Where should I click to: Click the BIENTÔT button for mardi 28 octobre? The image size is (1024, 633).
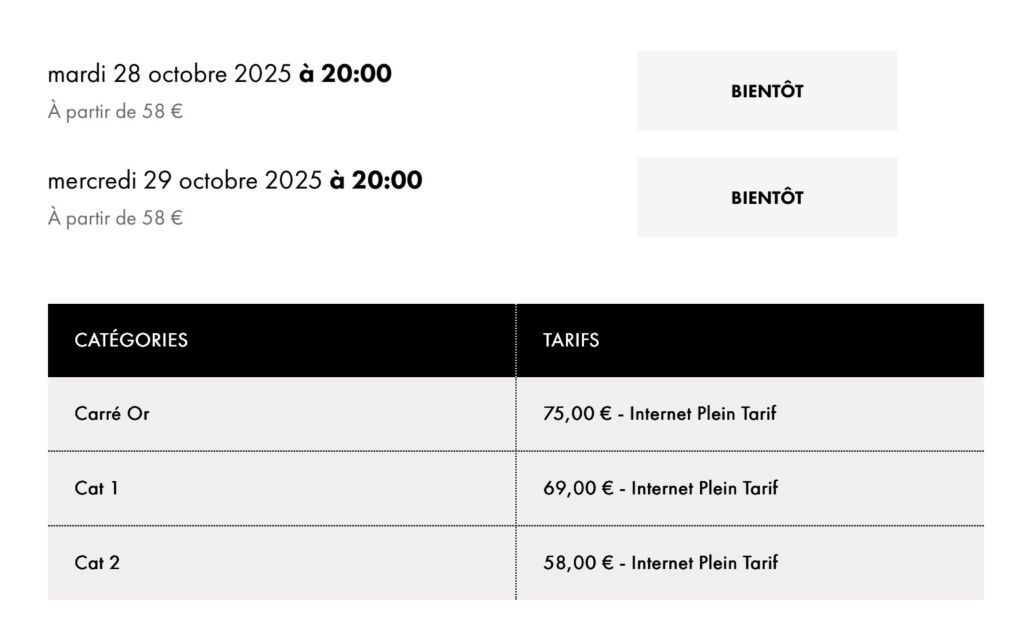pyautogui.click(x=767, y=91)
